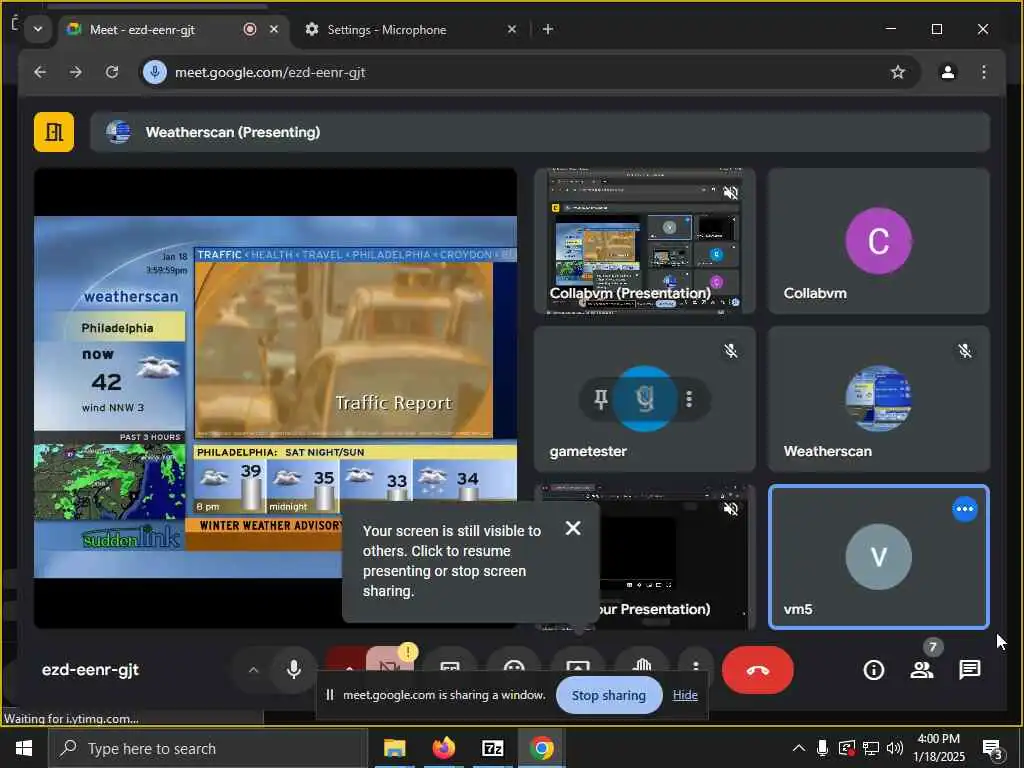Open the notification center icon
Image resolution: width=1024 pixels, height=768 pixels.
coord(993,748)
